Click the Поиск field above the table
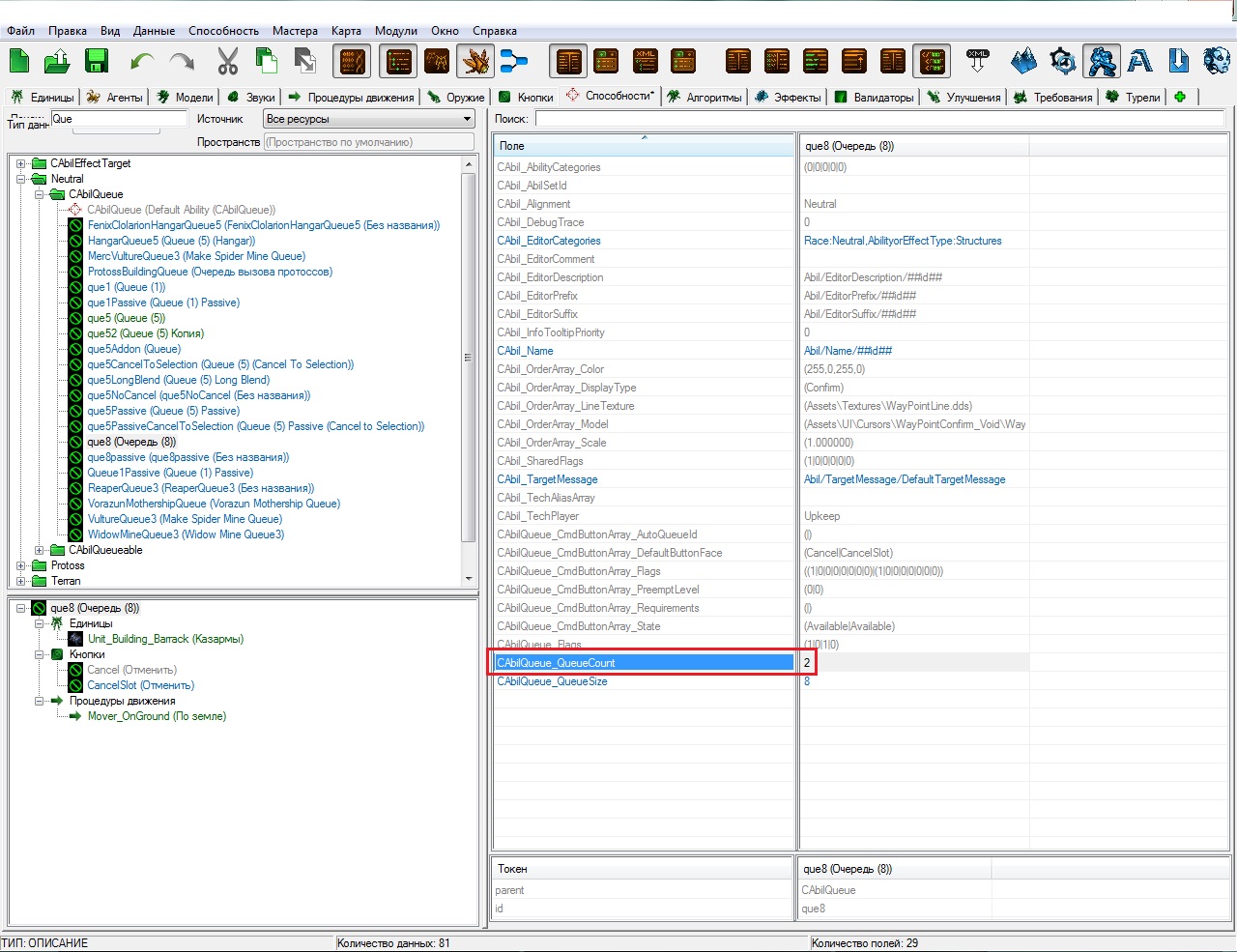Viewport: 1237px width, 952px height. point(881,119)
